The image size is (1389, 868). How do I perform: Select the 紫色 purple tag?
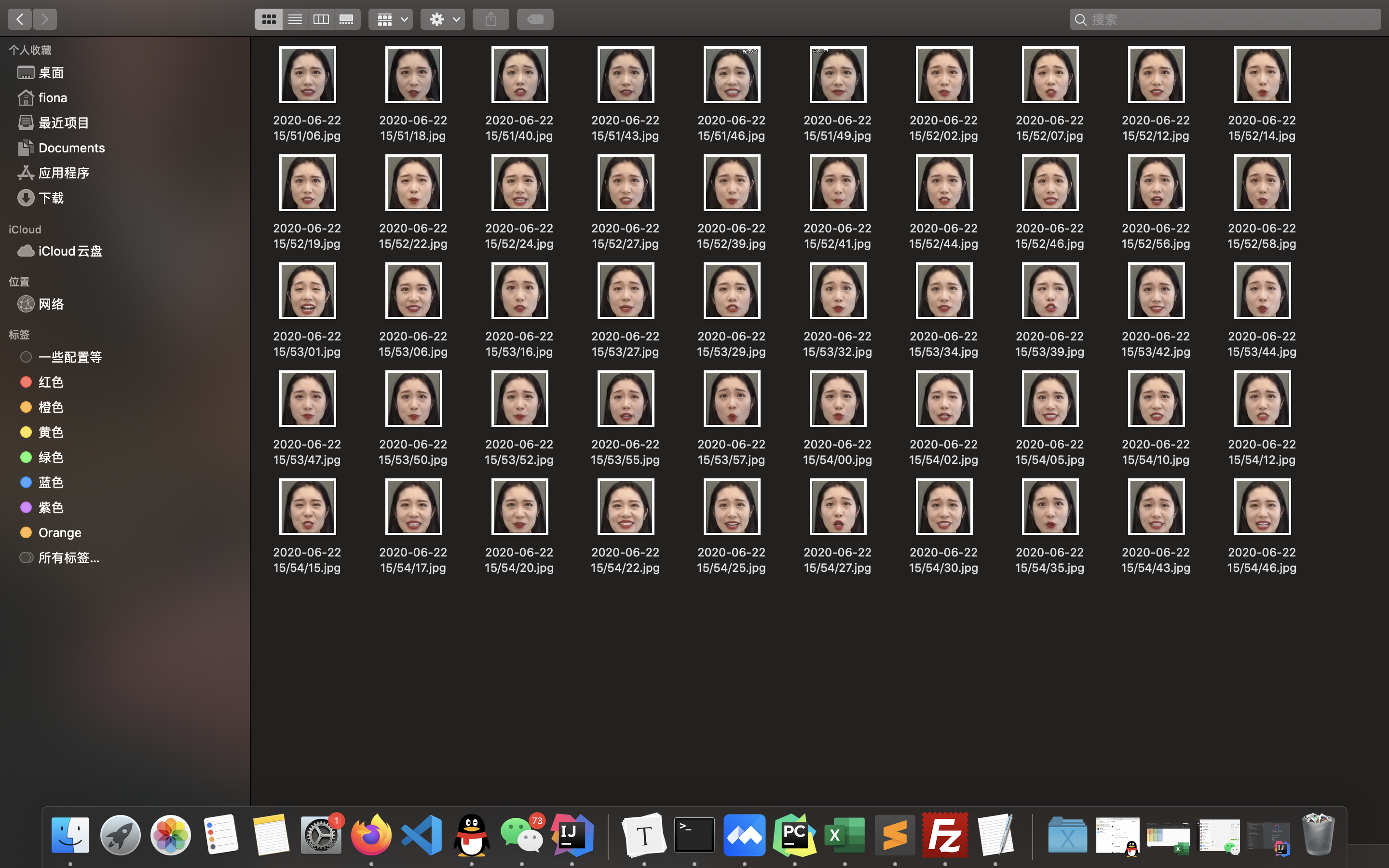click(51, 507)
